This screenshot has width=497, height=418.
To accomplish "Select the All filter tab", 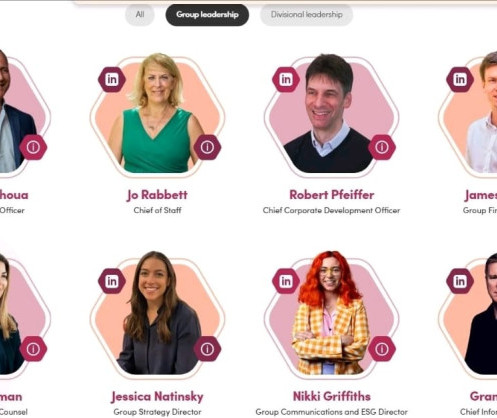I will point(140,15).
